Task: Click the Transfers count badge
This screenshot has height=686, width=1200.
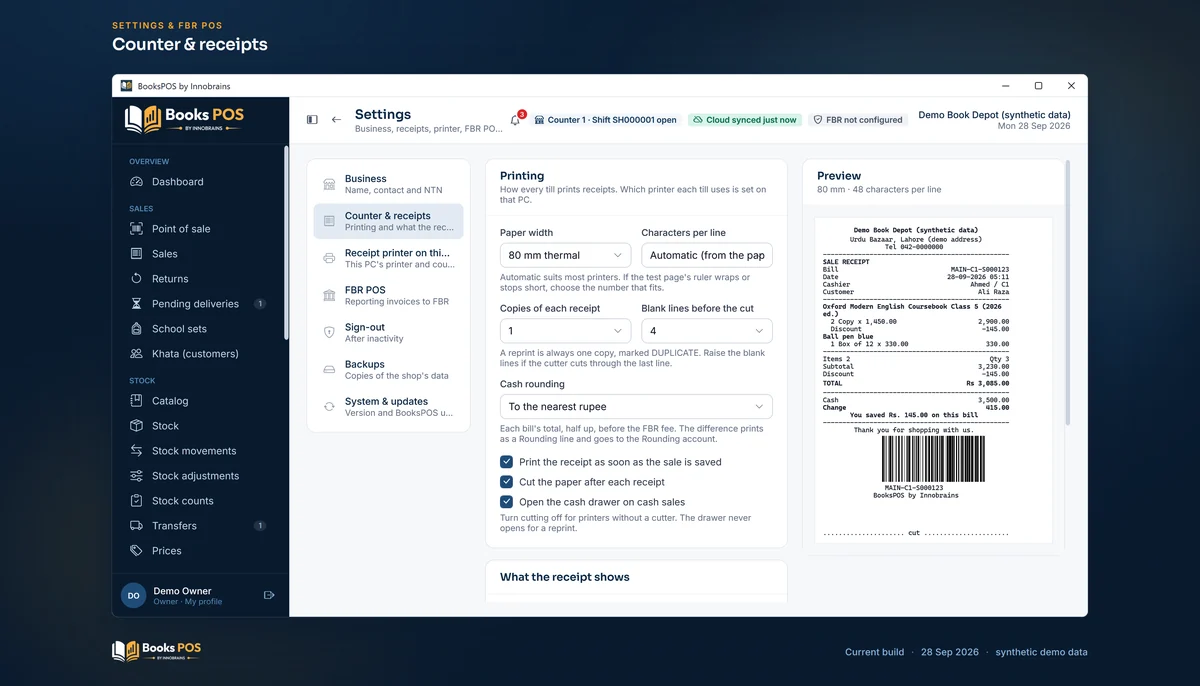Action: pyautogui.click(x=260, y=526)
